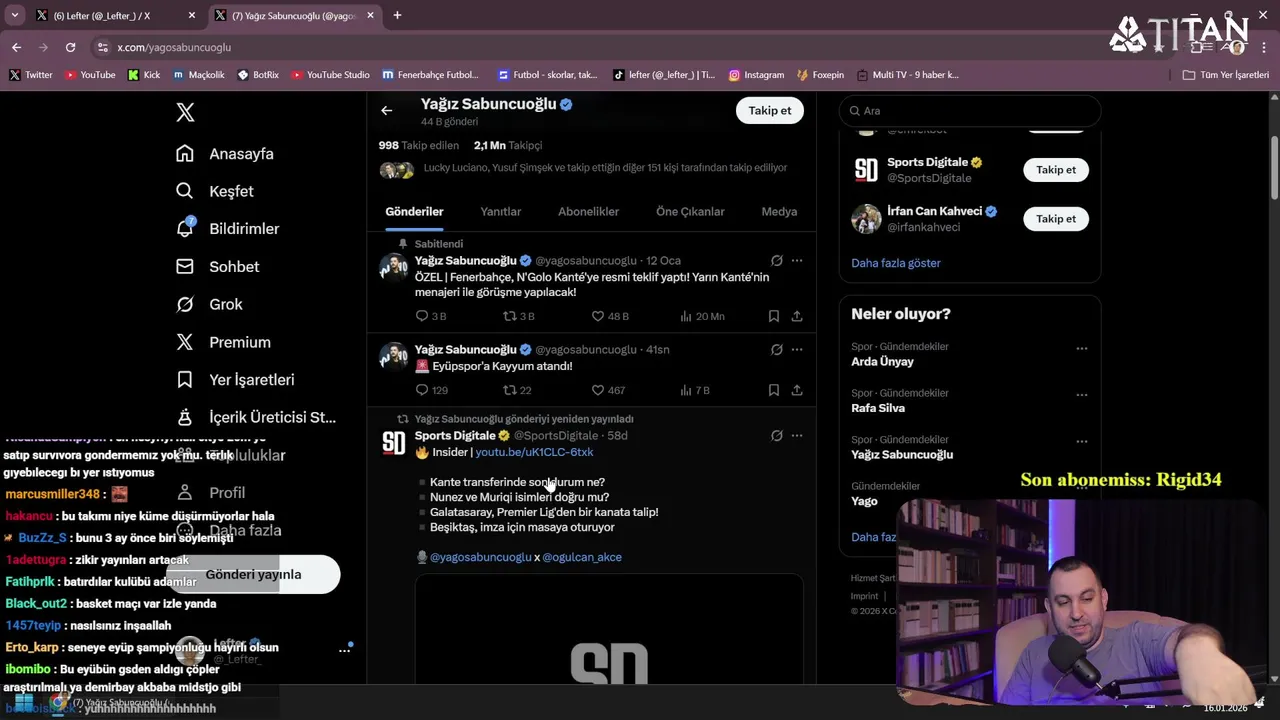This screenshot has width=1280, height=720.
Task: Open Arda Ünyay trending topic
Action: tap(882, 362)
